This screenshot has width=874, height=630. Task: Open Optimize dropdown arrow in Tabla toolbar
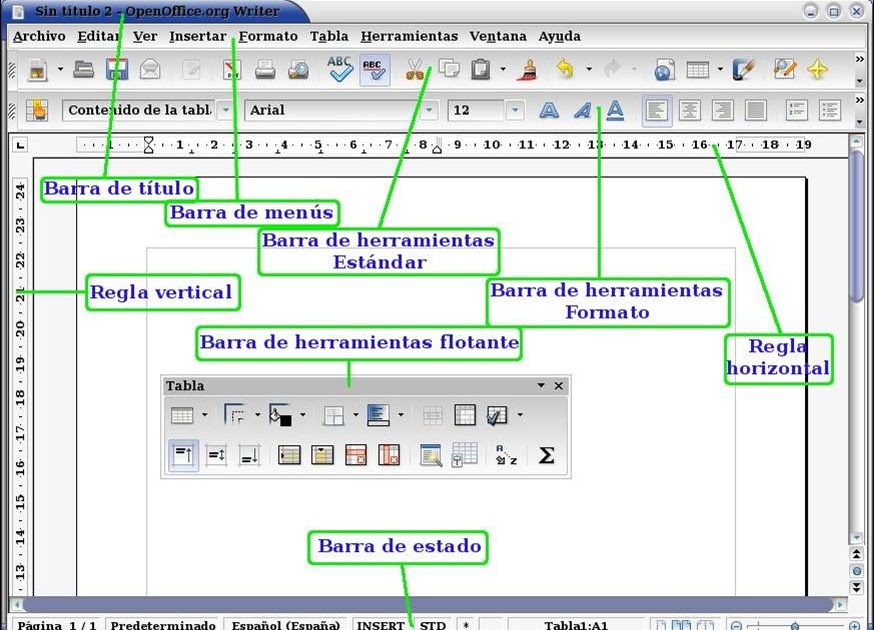519,415
